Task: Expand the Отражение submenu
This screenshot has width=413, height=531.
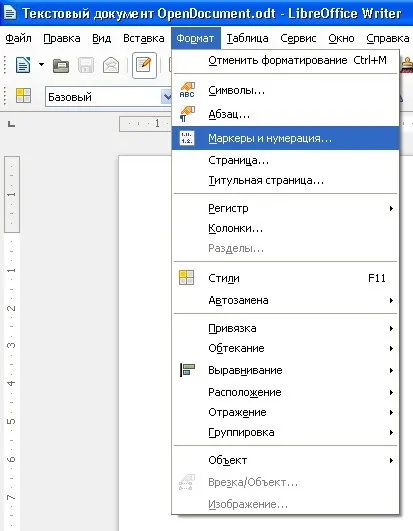Action: tap(286, 412)
